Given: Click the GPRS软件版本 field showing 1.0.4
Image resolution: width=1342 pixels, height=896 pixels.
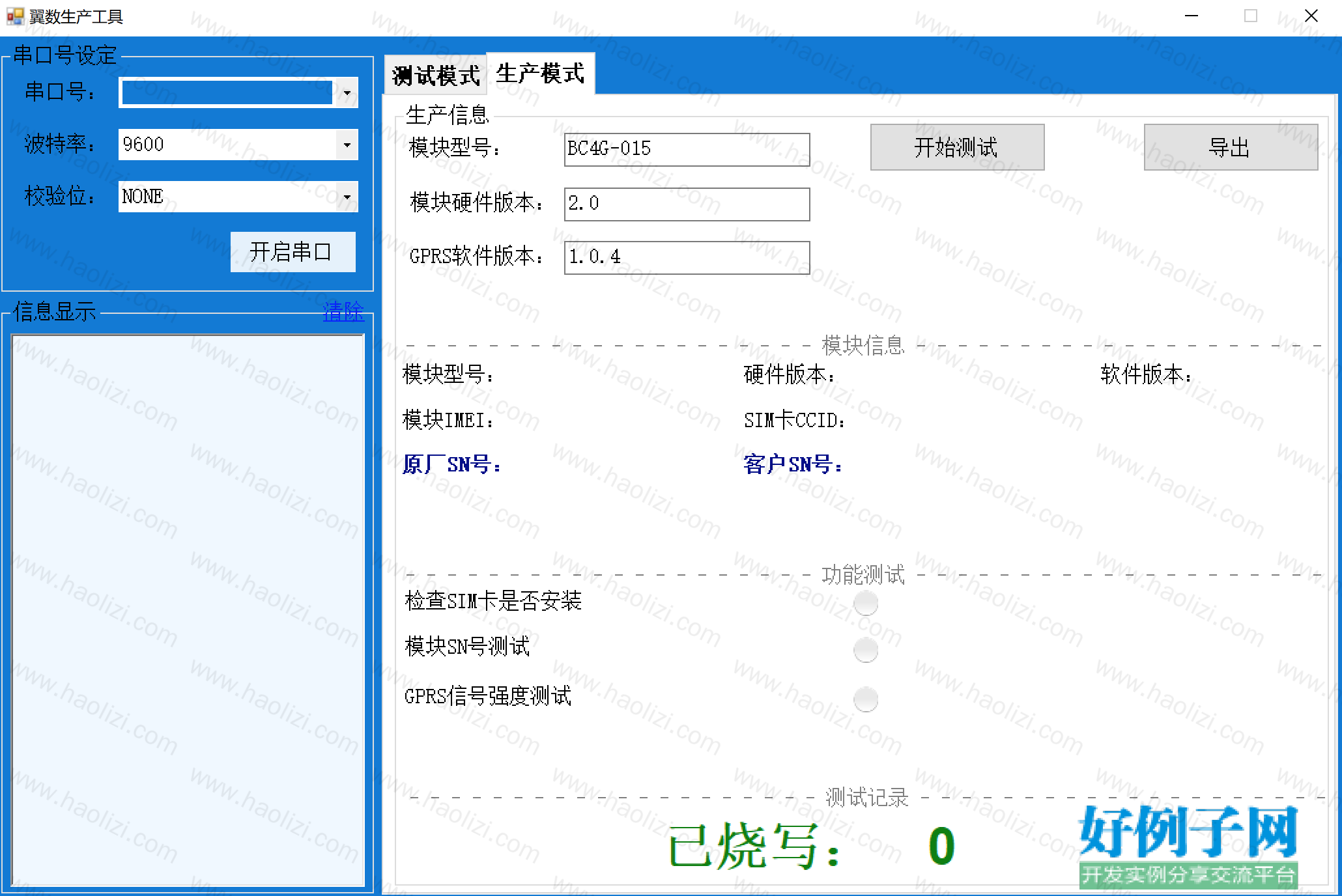Looking at the screenshot, I should [x=687, y=257].
